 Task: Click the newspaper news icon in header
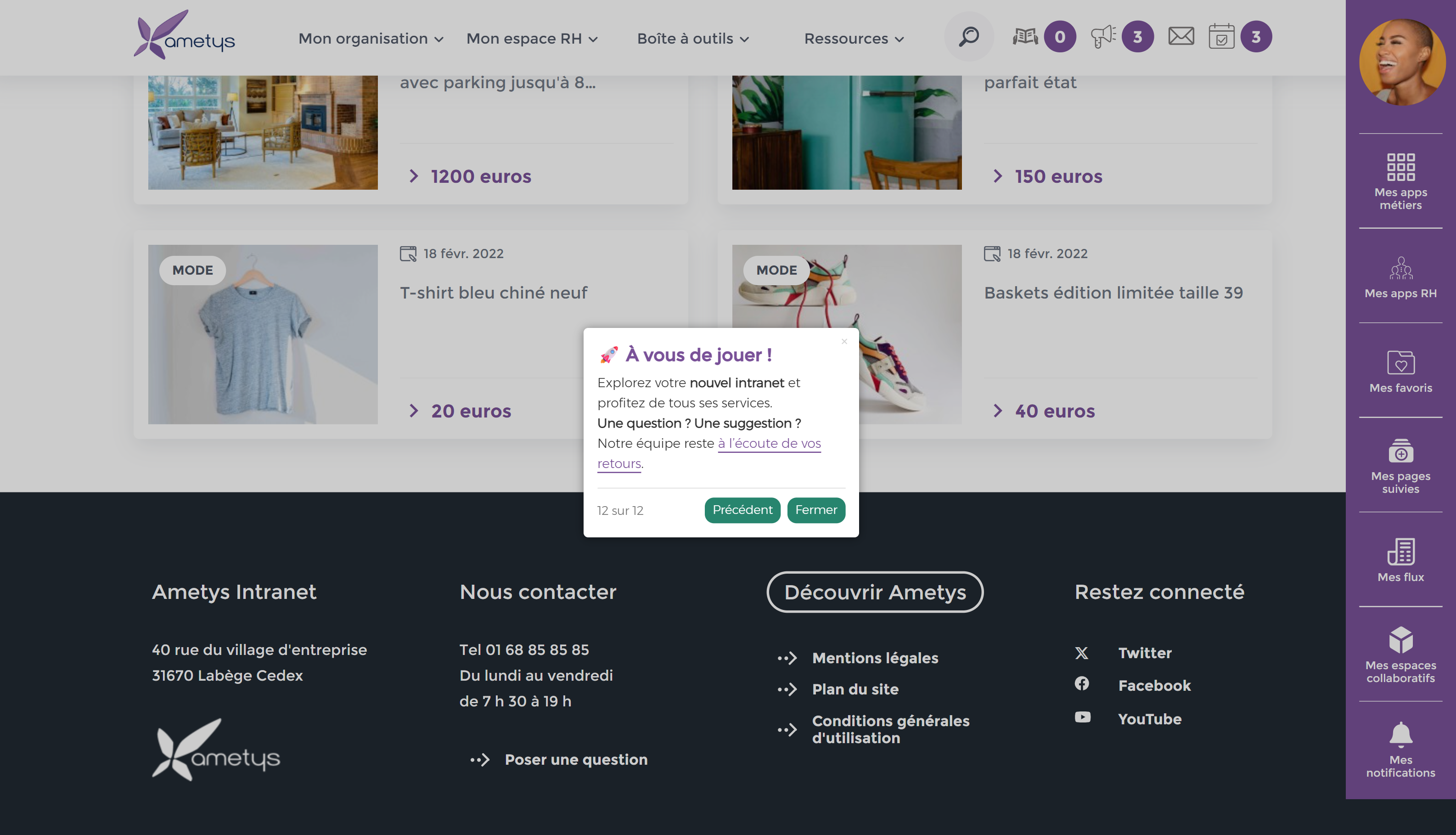coord(1025,37)
